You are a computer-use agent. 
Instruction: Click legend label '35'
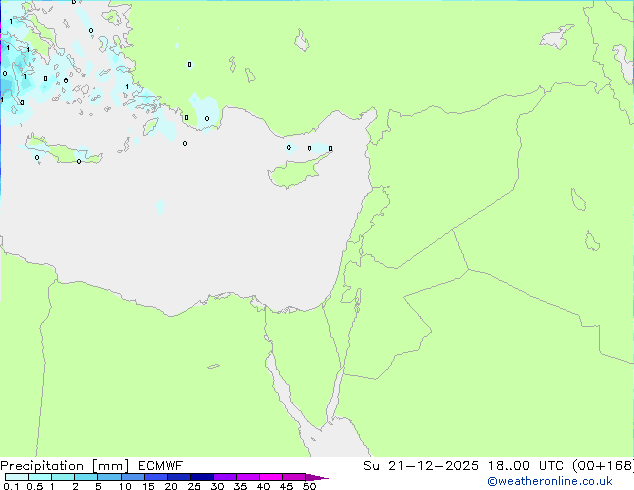(x=240, y=486)
